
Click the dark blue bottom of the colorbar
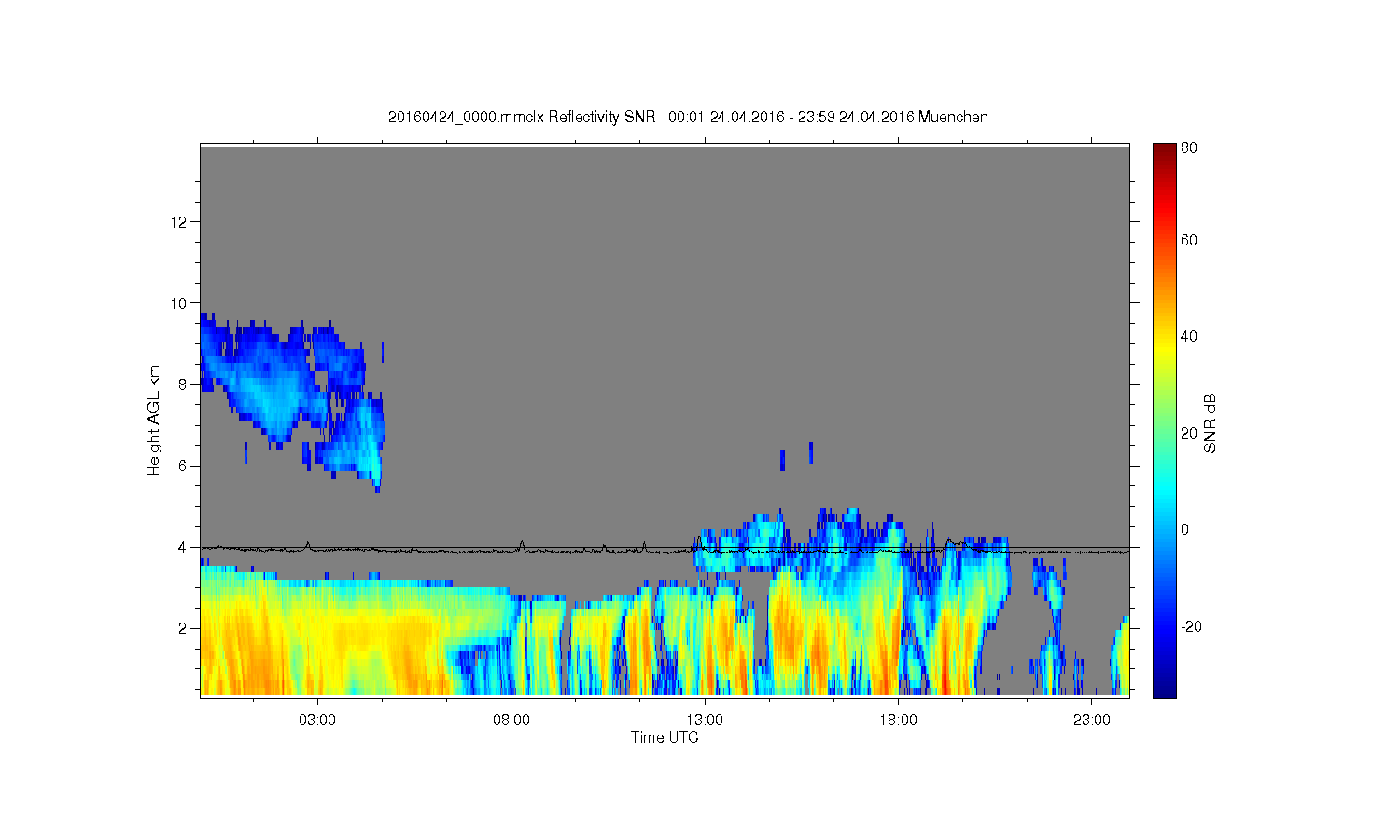coord(1164,689)
